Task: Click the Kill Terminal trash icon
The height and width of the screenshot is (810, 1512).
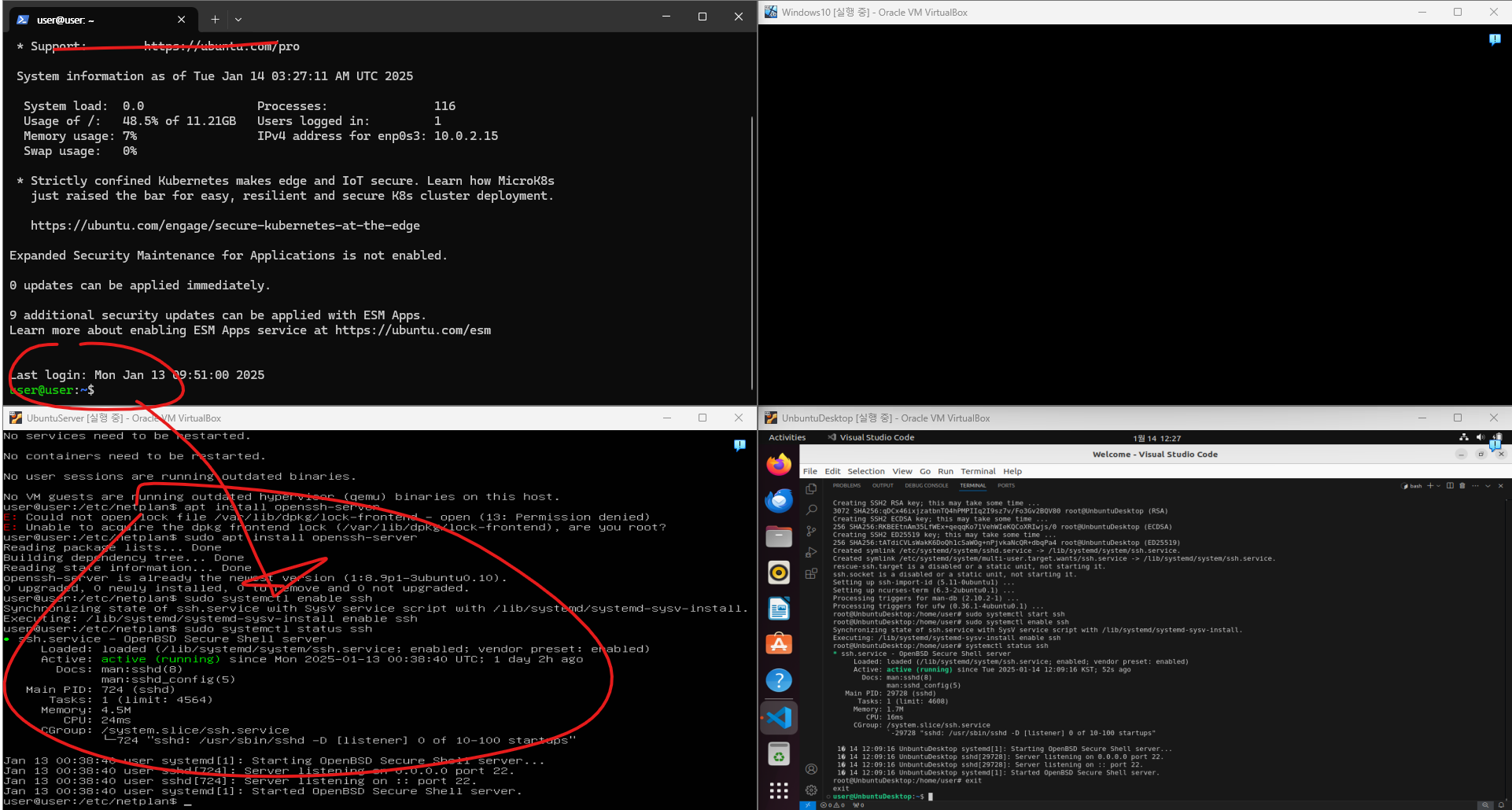Action: coord(1462,486)
